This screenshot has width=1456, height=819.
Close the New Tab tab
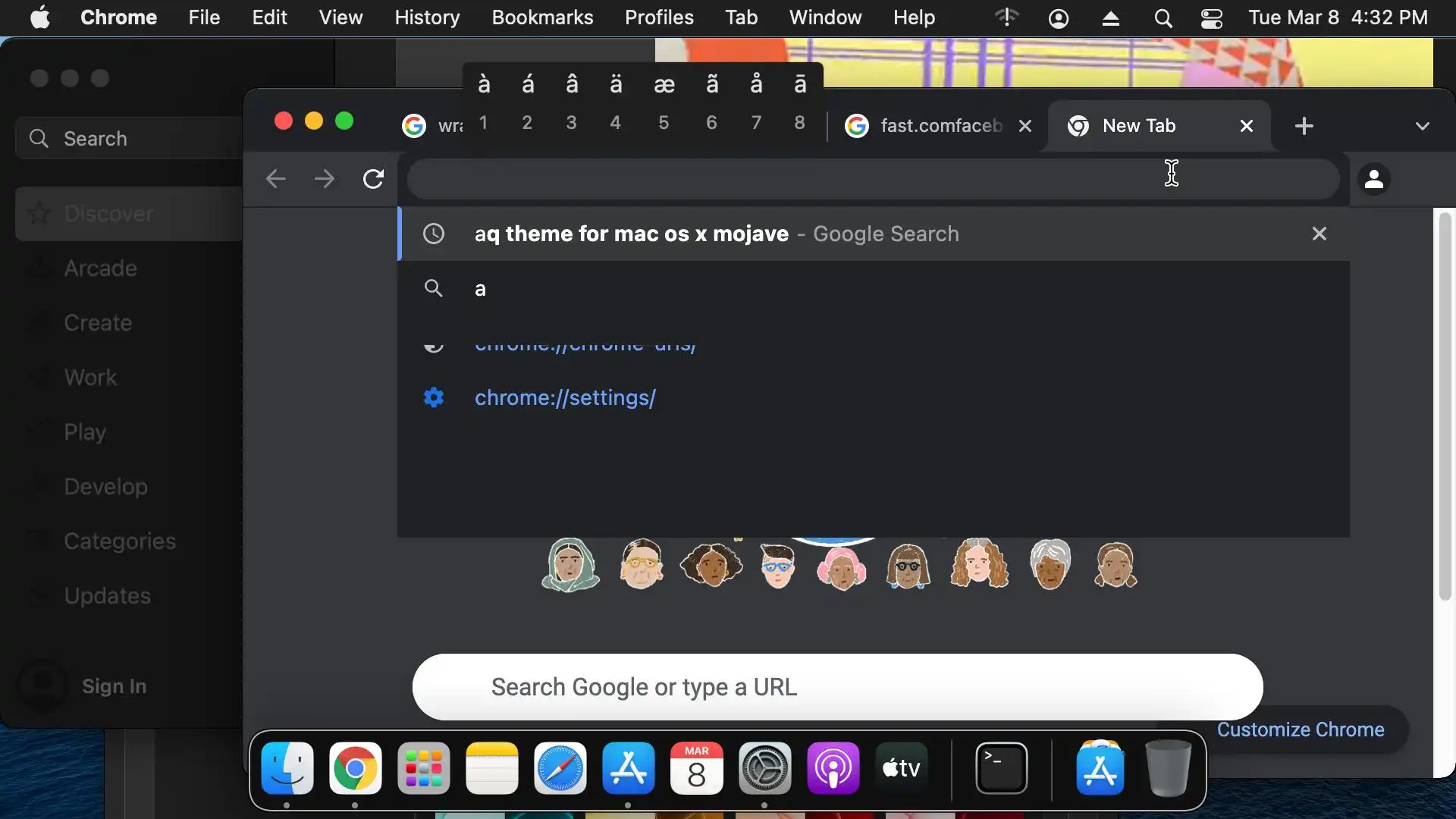coord(1246,126)
